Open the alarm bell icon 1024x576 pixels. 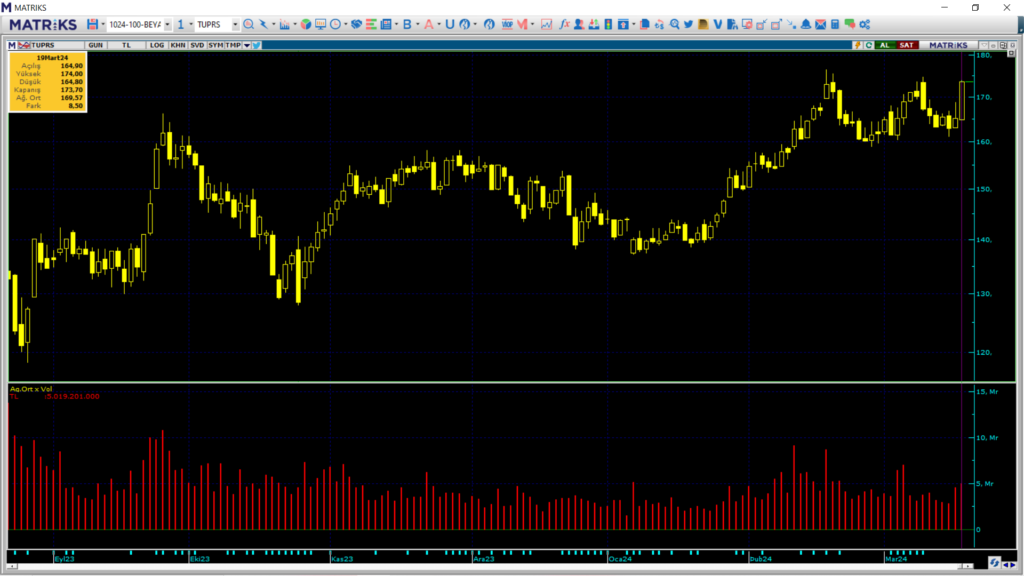tap(806, 24)
